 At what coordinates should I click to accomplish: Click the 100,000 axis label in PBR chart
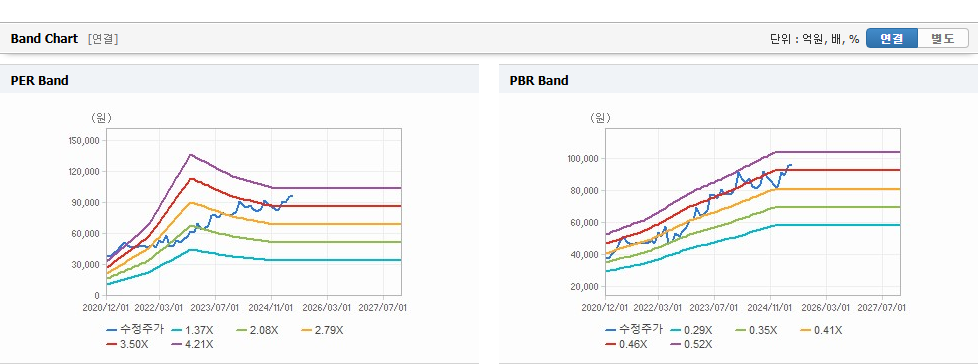coord(583,159)
